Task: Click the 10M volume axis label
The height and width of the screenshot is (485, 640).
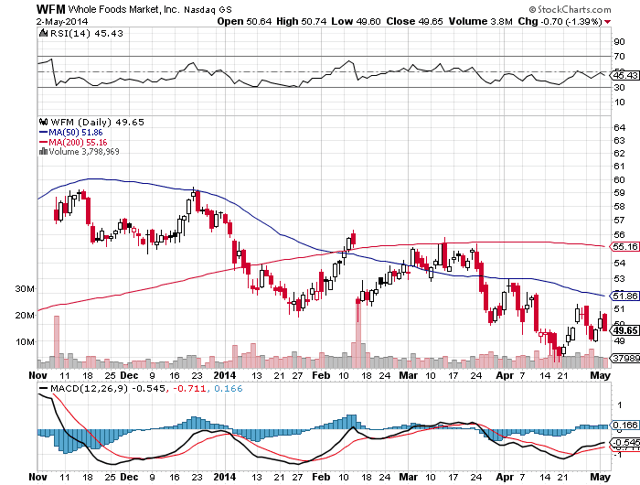Action: click(x=25, y=342)
